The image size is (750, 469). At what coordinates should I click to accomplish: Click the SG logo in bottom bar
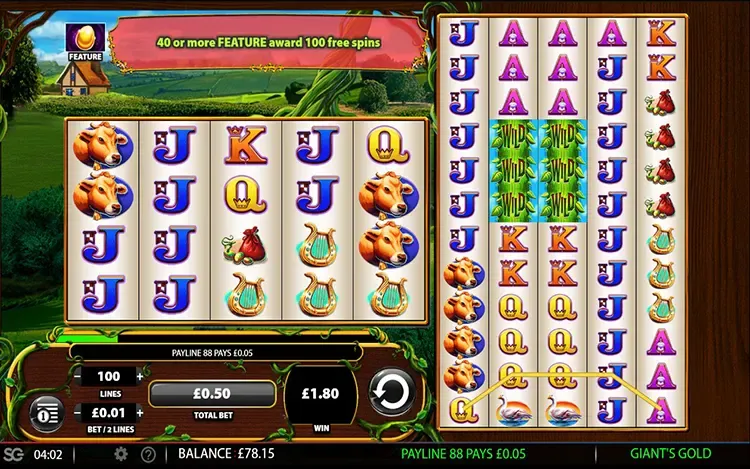tap(13, 454)
